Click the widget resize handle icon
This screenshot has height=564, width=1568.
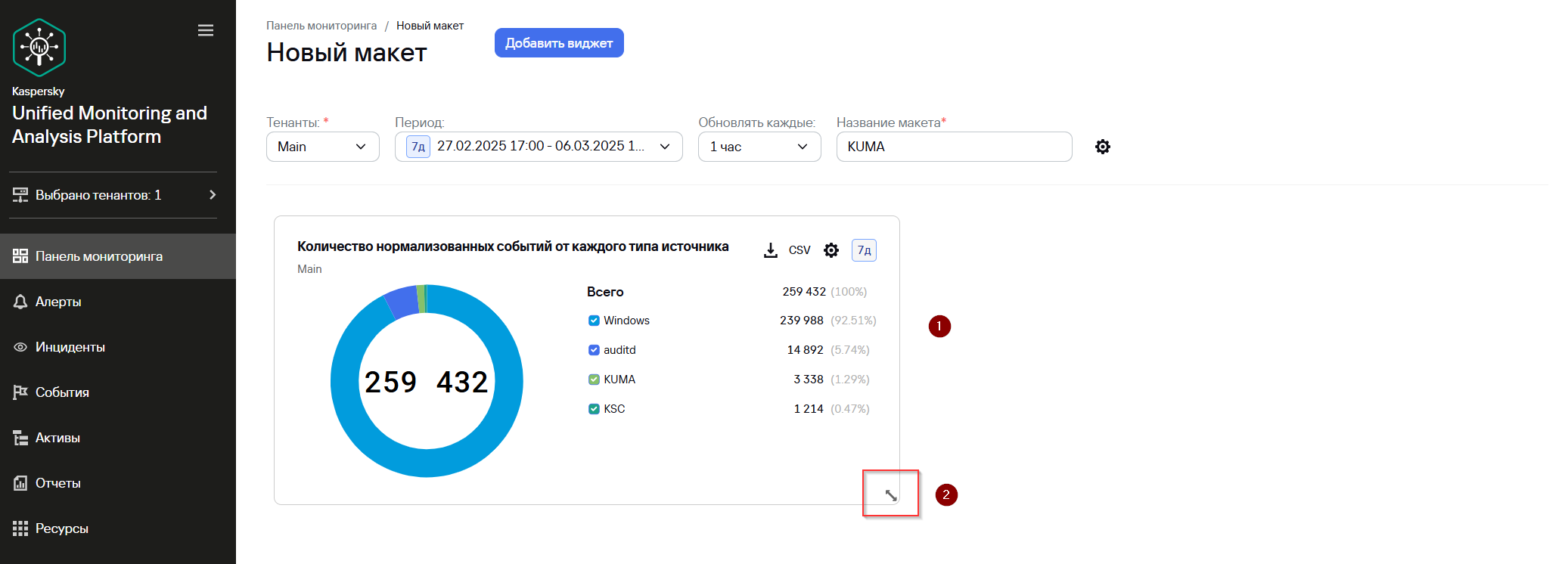point(891,495)
